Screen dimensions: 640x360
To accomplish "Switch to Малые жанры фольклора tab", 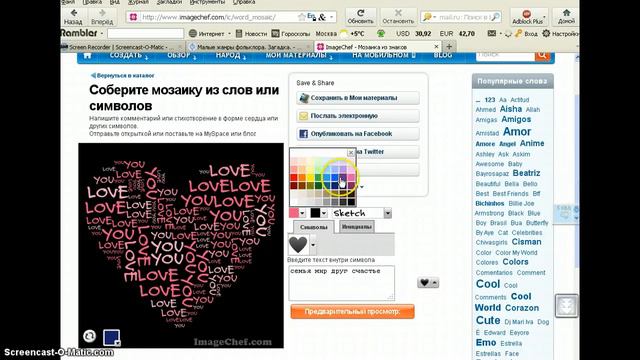I will click(x=249, y=47).
